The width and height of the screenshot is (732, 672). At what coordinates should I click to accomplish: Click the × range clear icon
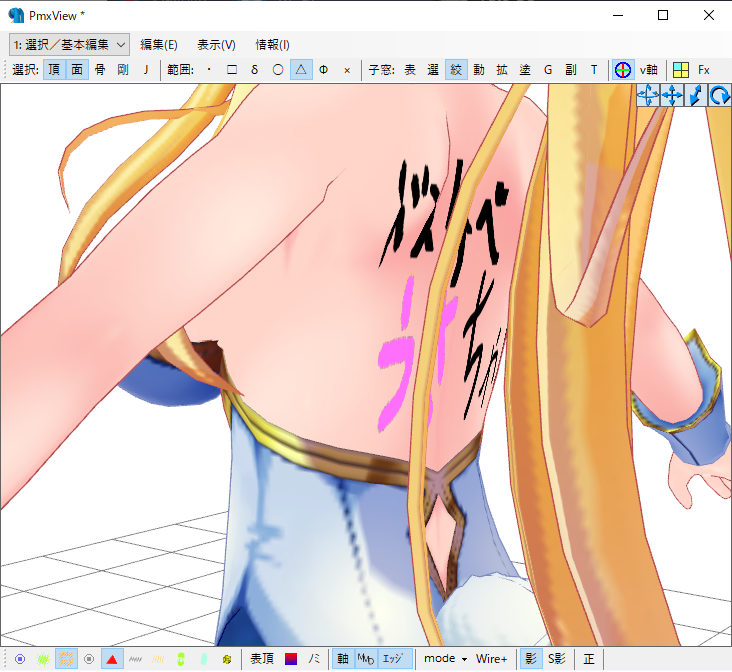point(347,70)
